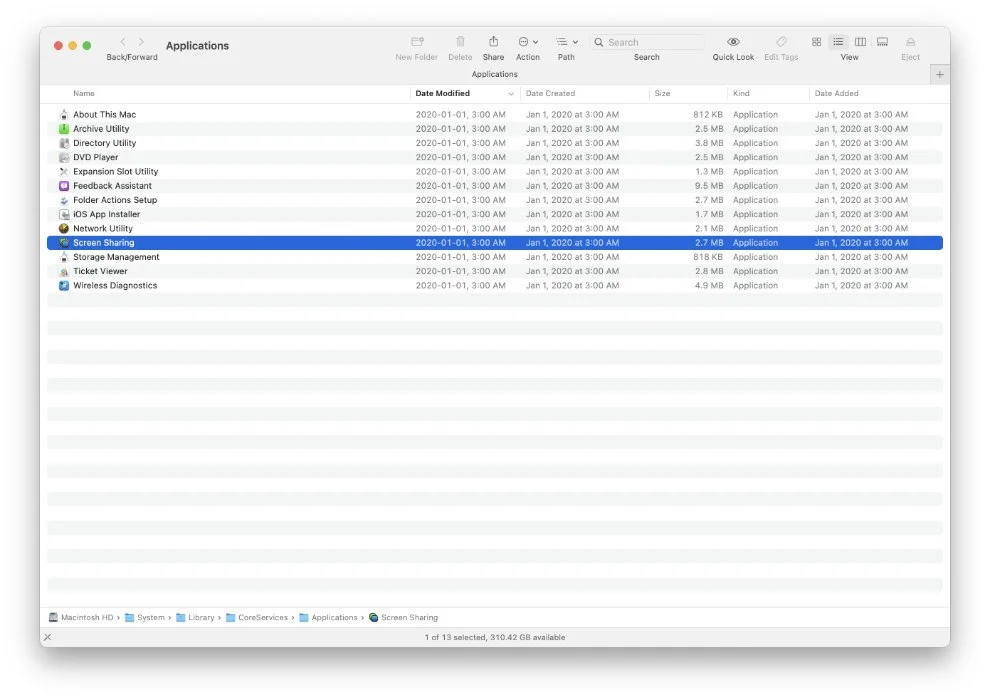The image size is (990, 700).
Task: Switch to list view
Action: pyautogui.click(x=838, y=42)
